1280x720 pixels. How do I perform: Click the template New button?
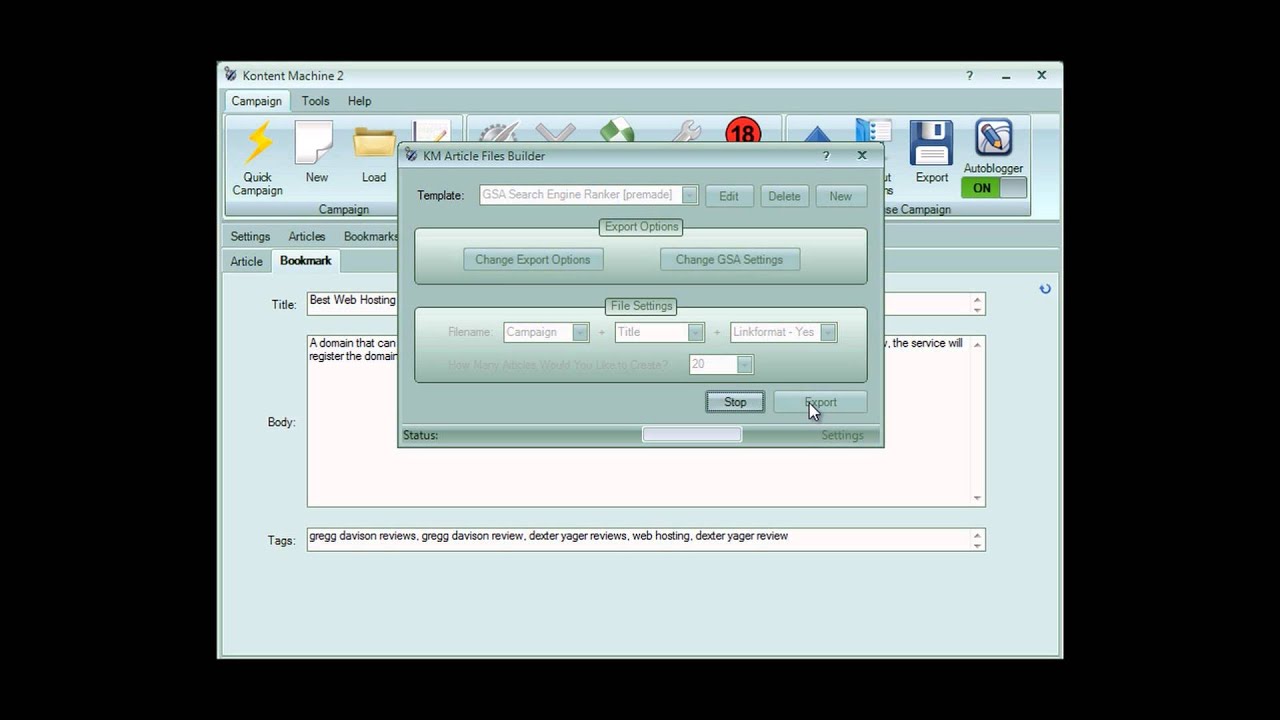click(x=840, y=196)
